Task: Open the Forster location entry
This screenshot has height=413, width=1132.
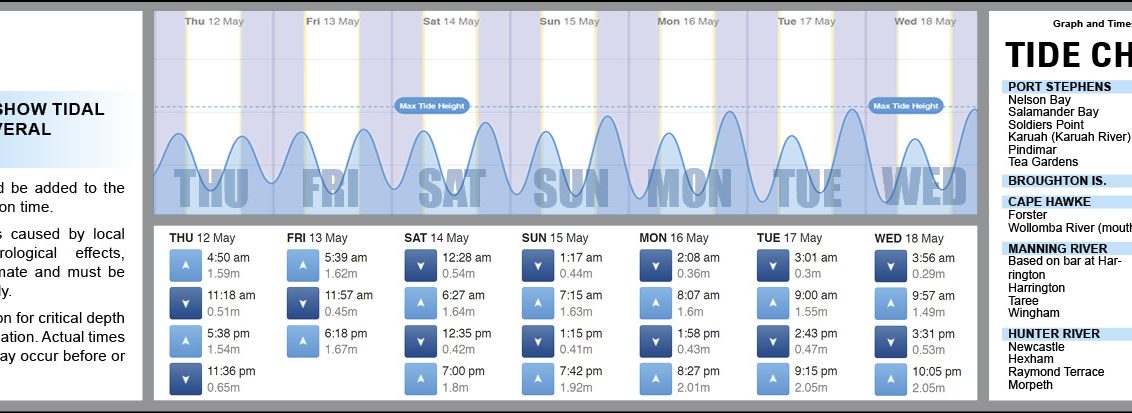Action: pos(1027,215)
